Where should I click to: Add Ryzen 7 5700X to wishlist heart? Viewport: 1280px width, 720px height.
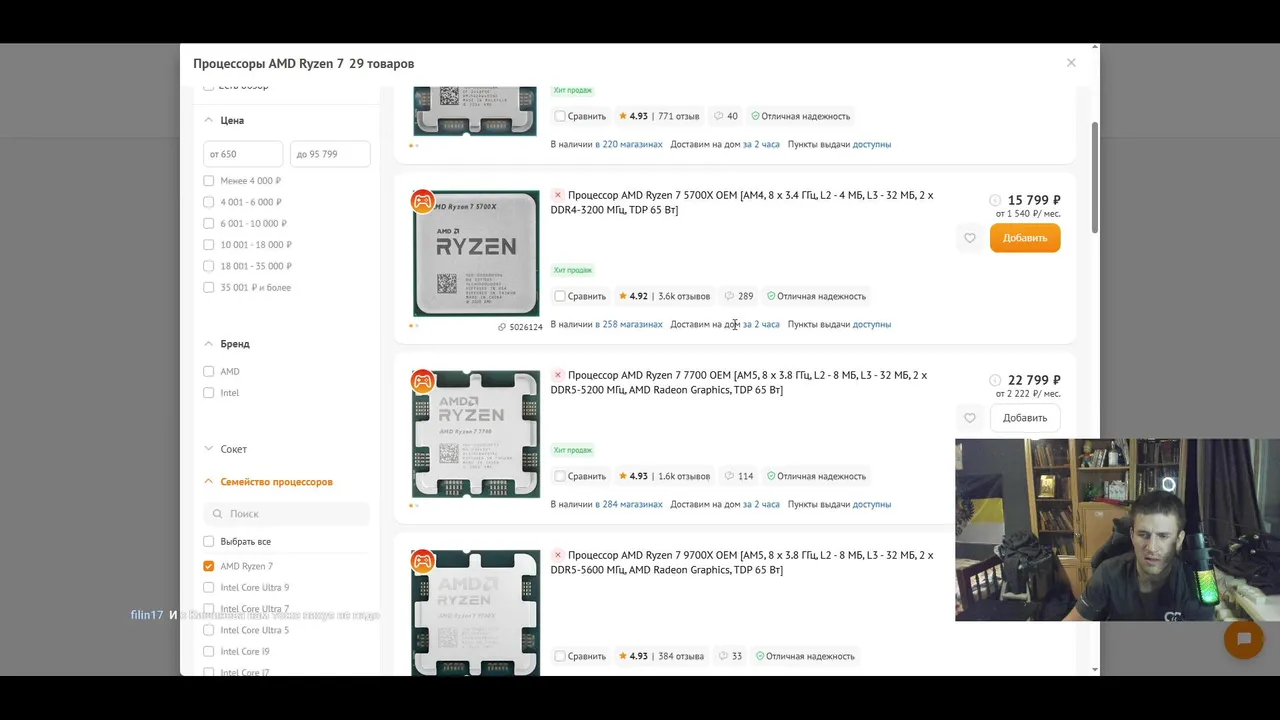coord(969,238)
